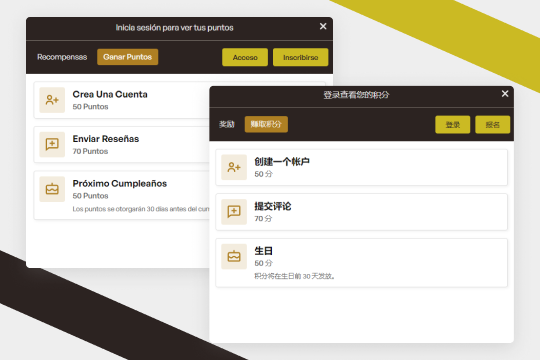Close the Chinese rewards panel
540x360 pixels.
coord(505,94)
